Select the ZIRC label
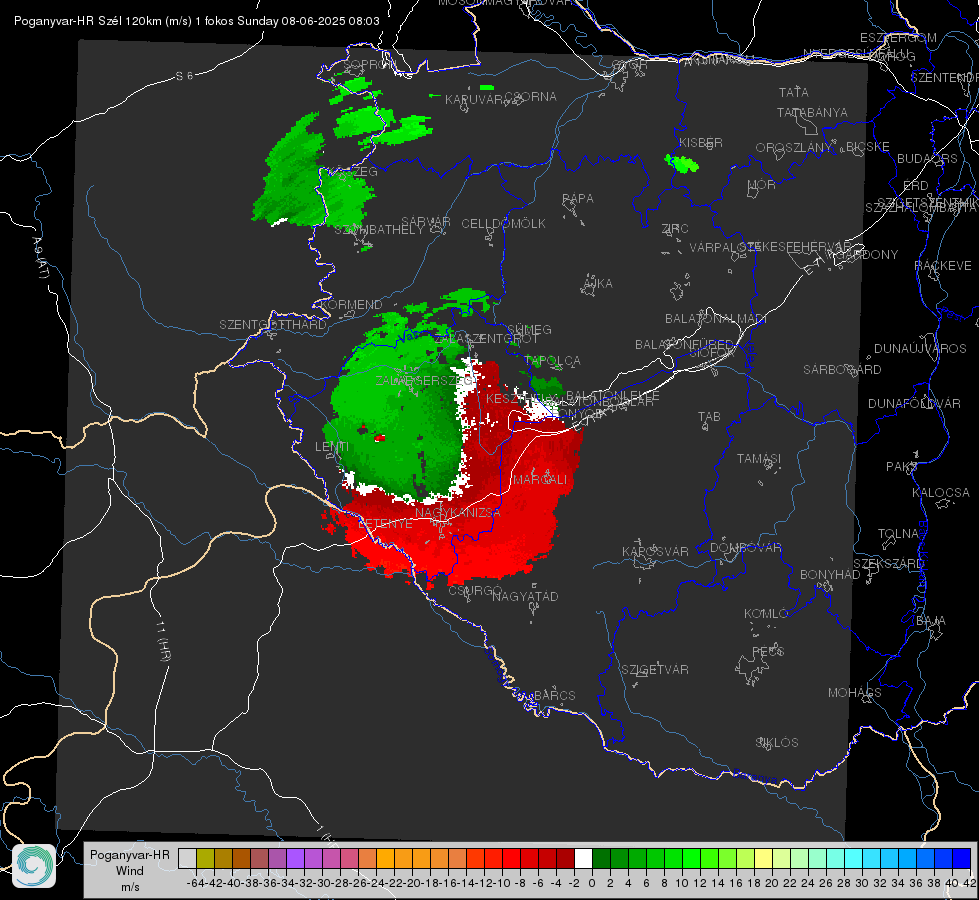The height and width of the screenshot is (900, 979). point(675,229)
